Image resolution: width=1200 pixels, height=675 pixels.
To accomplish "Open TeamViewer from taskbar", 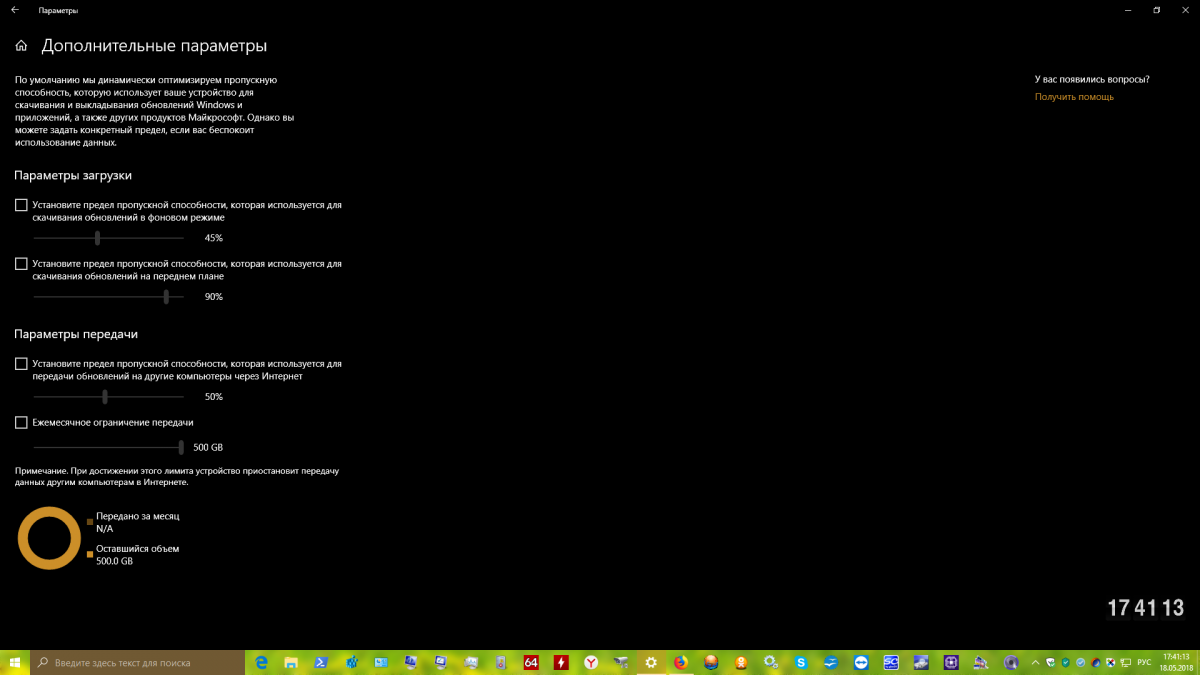I will click(861, 662).
